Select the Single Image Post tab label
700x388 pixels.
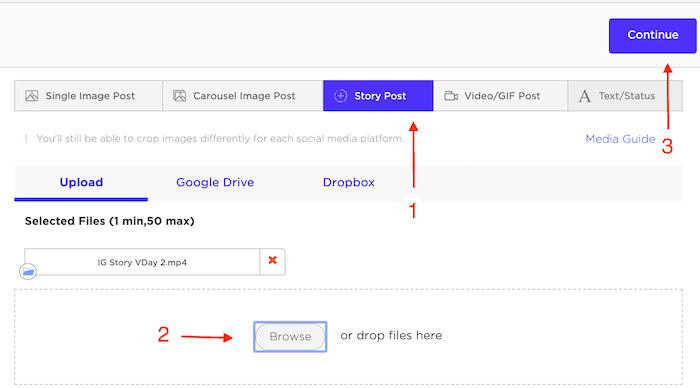pos(90,96)
